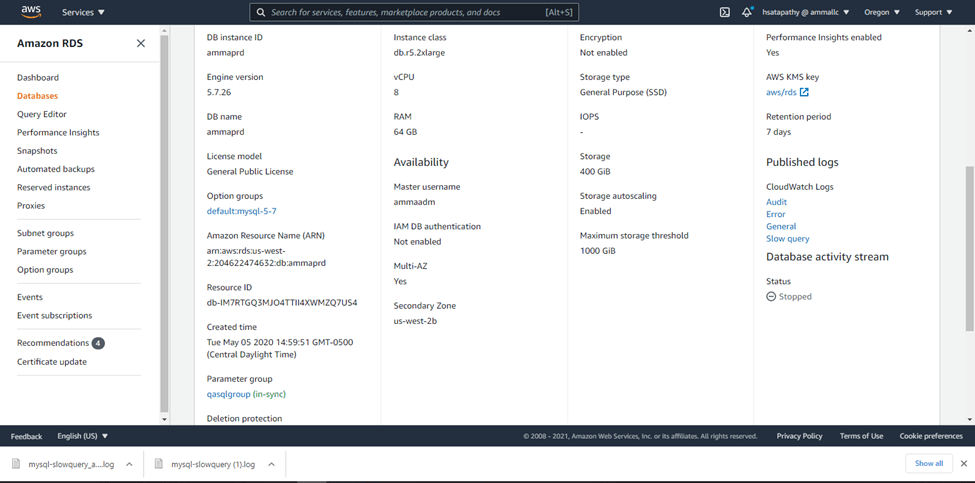Expand the Services dropdown menu
The image size is (975, 483).
tap(83, 12)
